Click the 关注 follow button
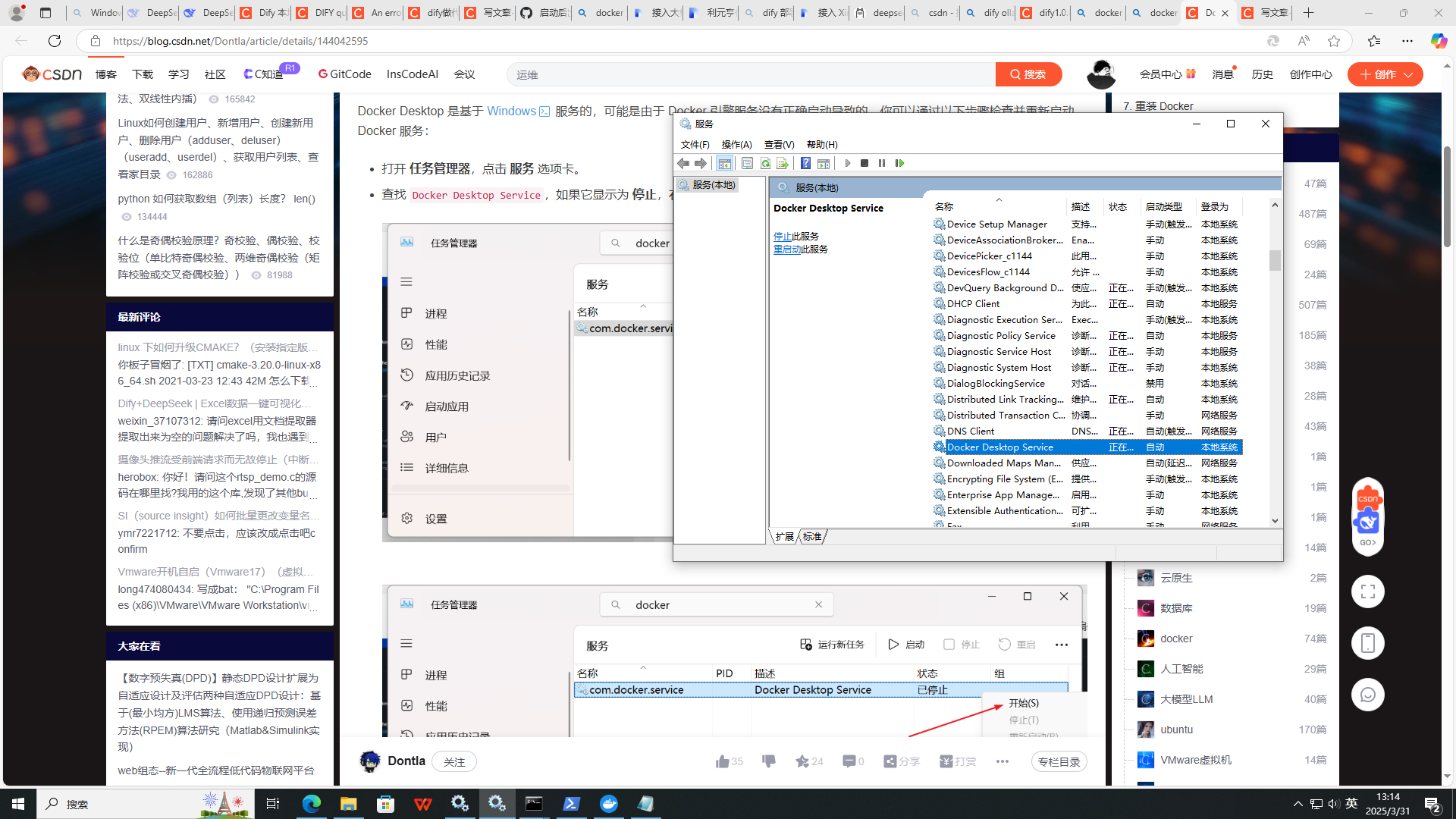 [x=453, y=761]
